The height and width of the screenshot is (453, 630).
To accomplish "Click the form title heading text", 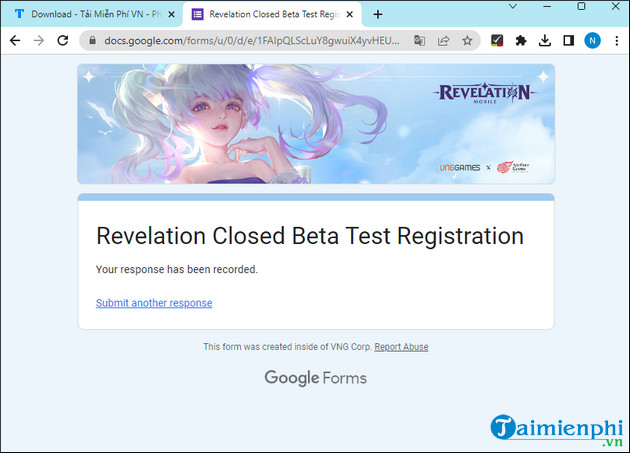I will [x=310, y=236].
